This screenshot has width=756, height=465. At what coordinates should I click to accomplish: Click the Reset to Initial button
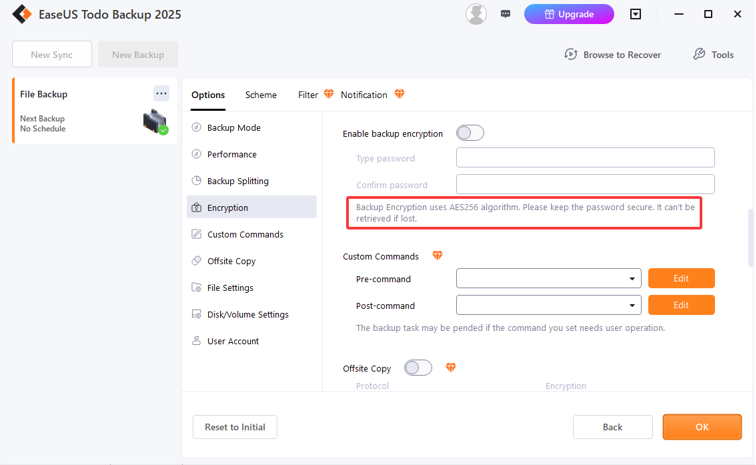(x=235, y=427)
